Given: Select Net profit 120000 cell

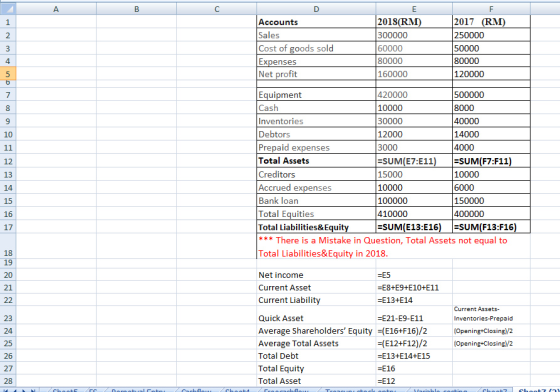Looking at the screenshot, I should pos(491,74).
